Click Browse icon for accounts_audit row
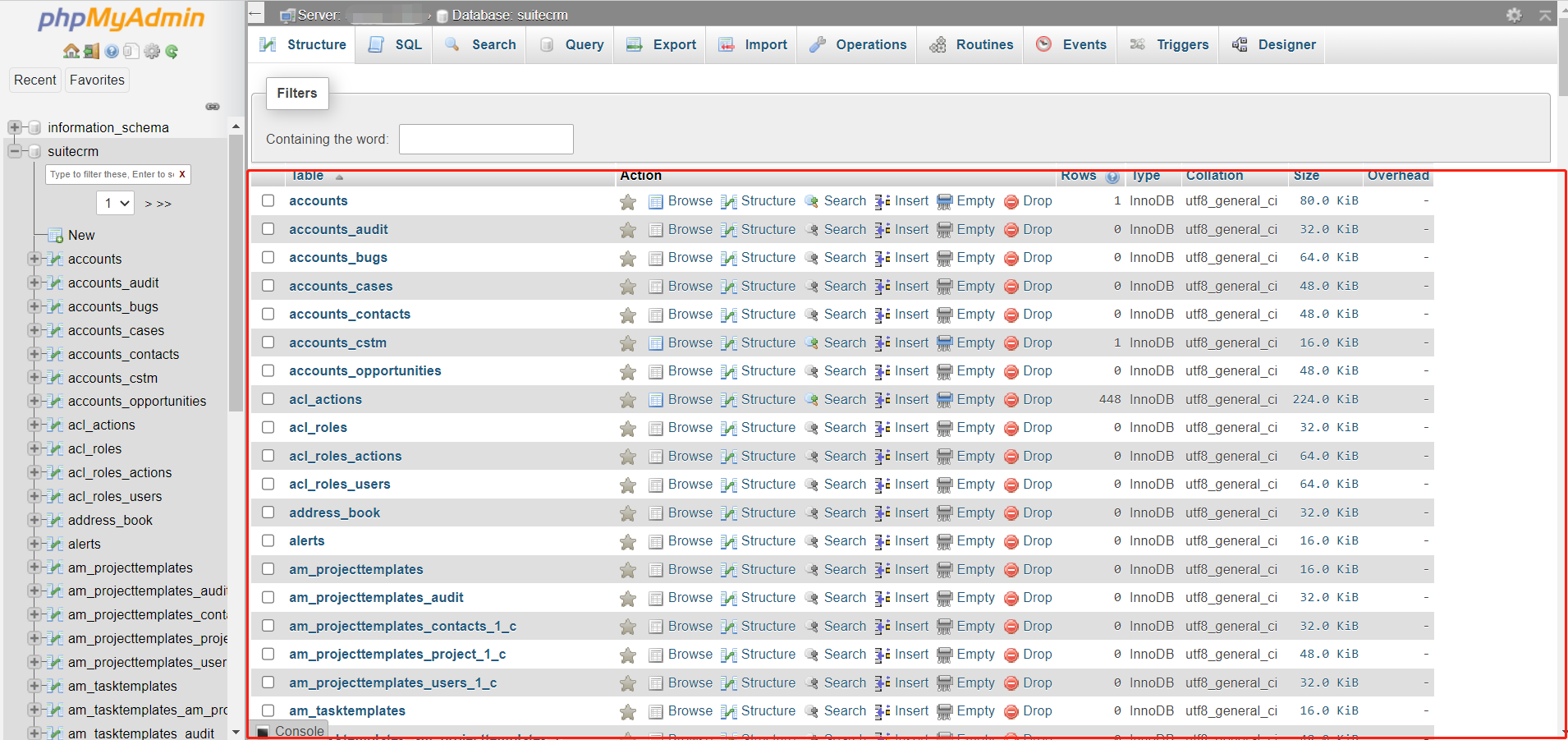This screenshot has height=740, width=1568. (x=656, y=230)
